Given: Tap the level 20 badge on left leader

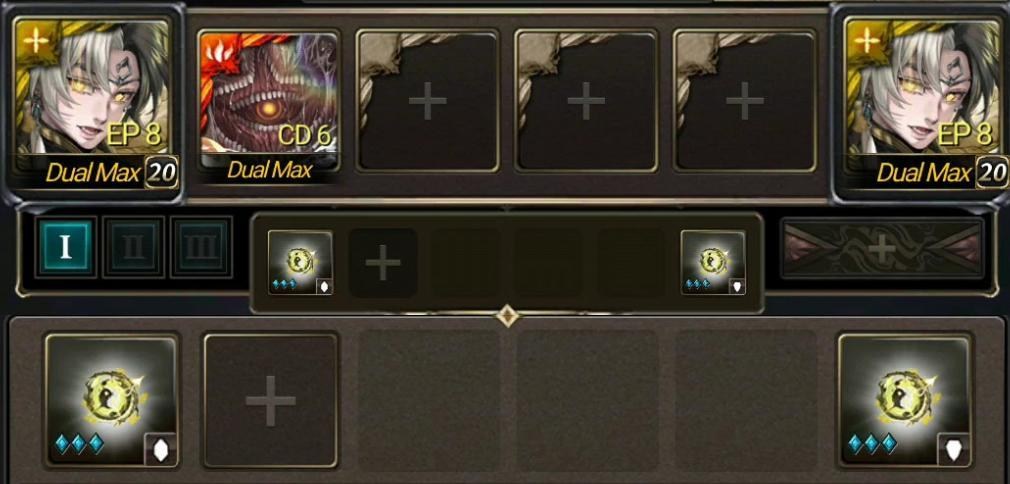Looking at the screenshot, I should [x=162, y=173].
